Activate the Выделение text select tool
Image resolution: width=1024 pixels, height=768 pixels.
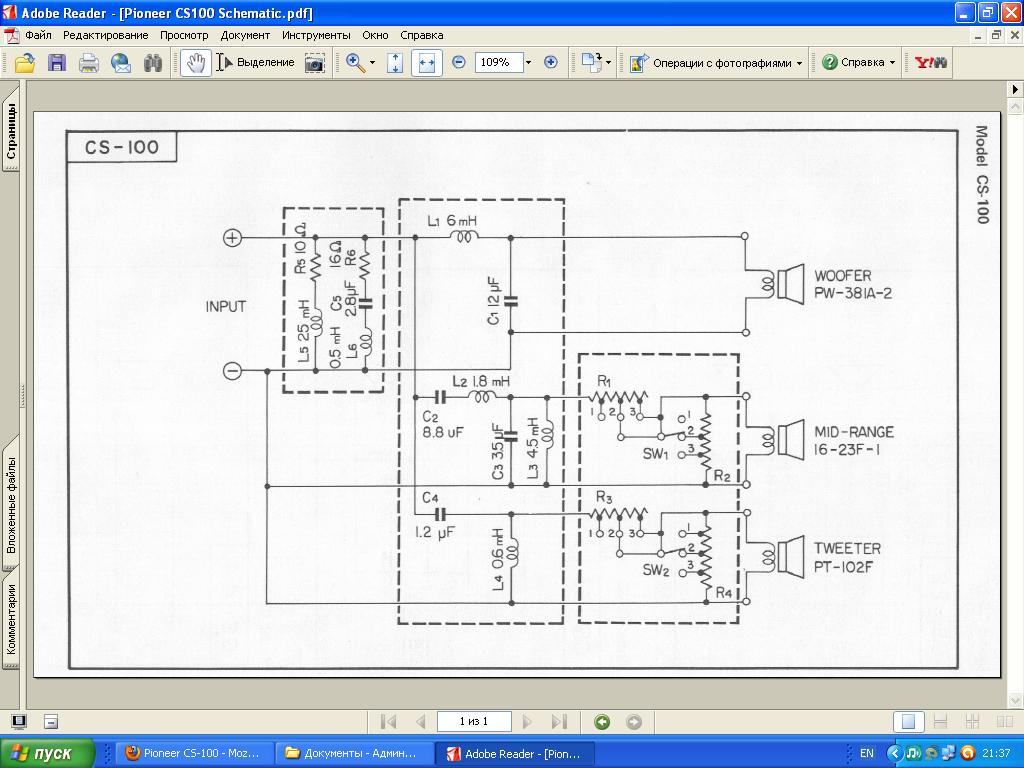[x=256, y=63]
